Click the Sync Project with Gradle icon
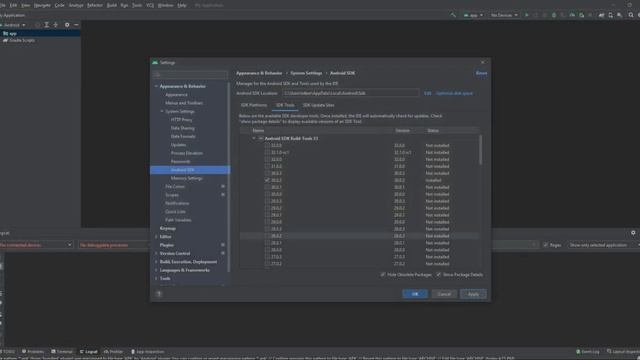 pyautogui.click(x=601, y=15)
